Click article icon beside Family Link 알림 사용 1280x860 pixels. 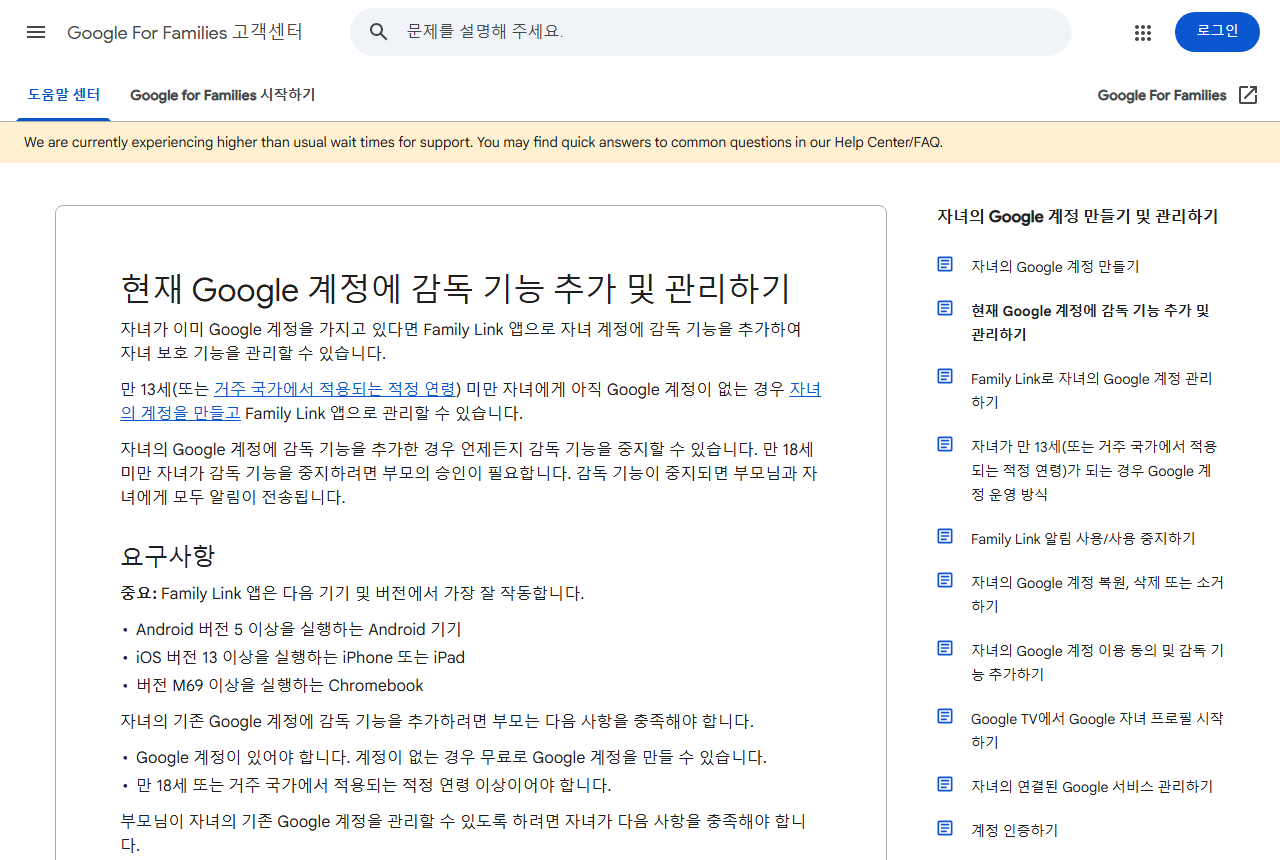pos(945,536)
